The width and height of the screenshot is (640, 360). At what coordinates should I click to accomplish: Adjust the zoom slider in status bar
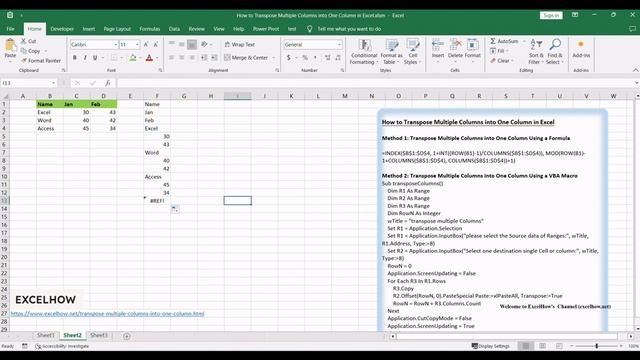click(596, 346)
